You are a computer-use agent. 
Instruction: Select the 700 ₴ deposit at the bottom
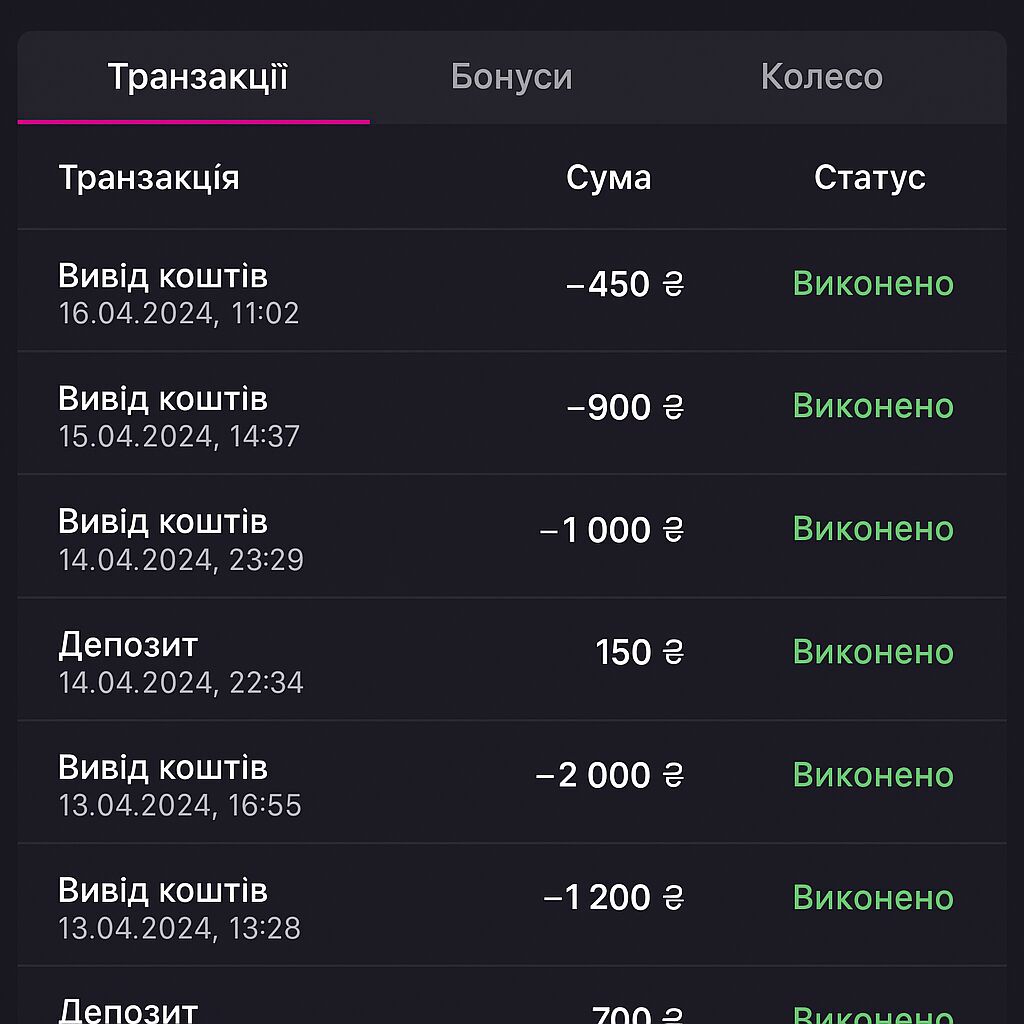click(128, 1008)
